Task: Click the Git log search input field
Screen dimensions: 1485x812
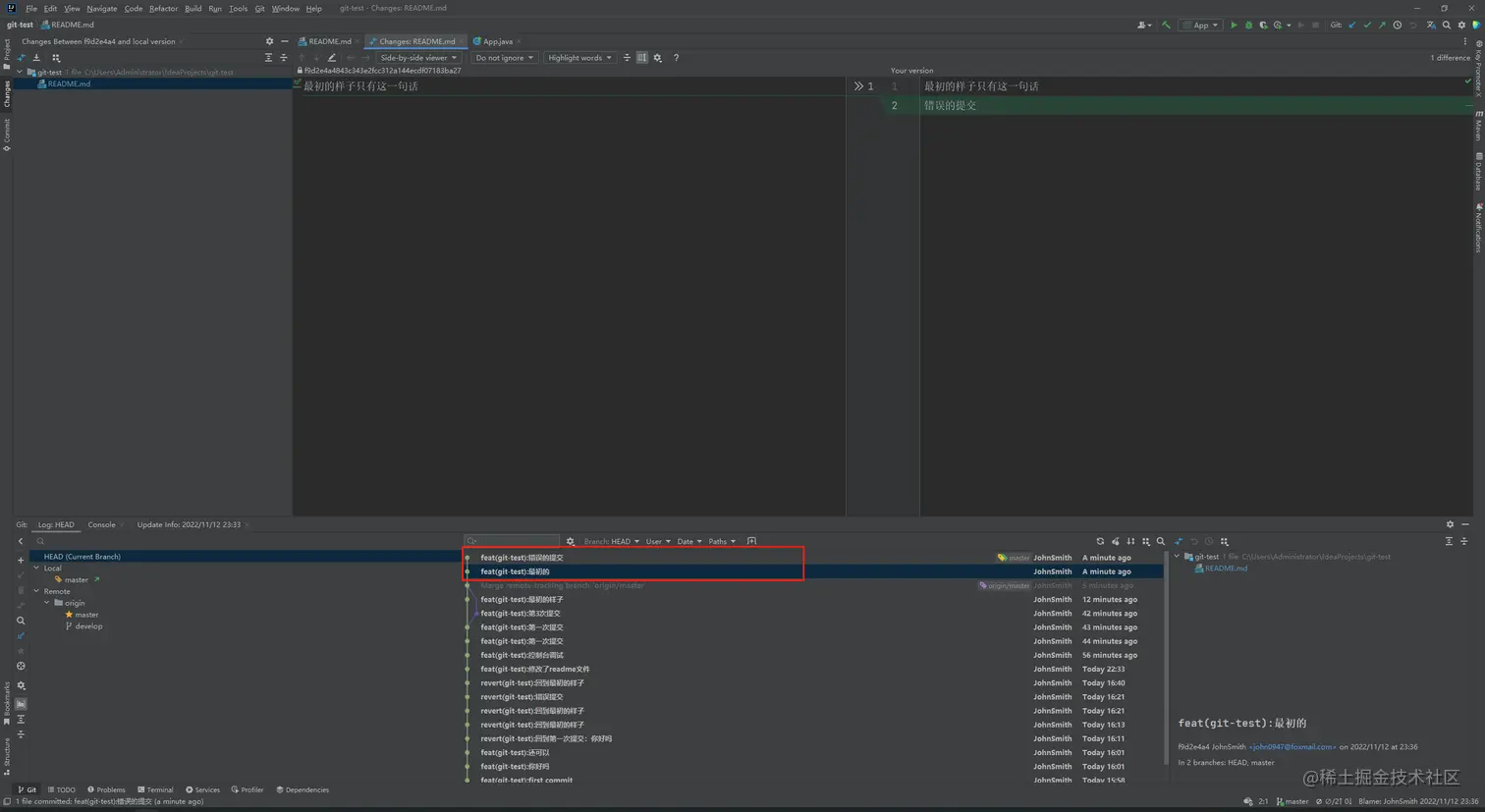Action: coord(512,541)
